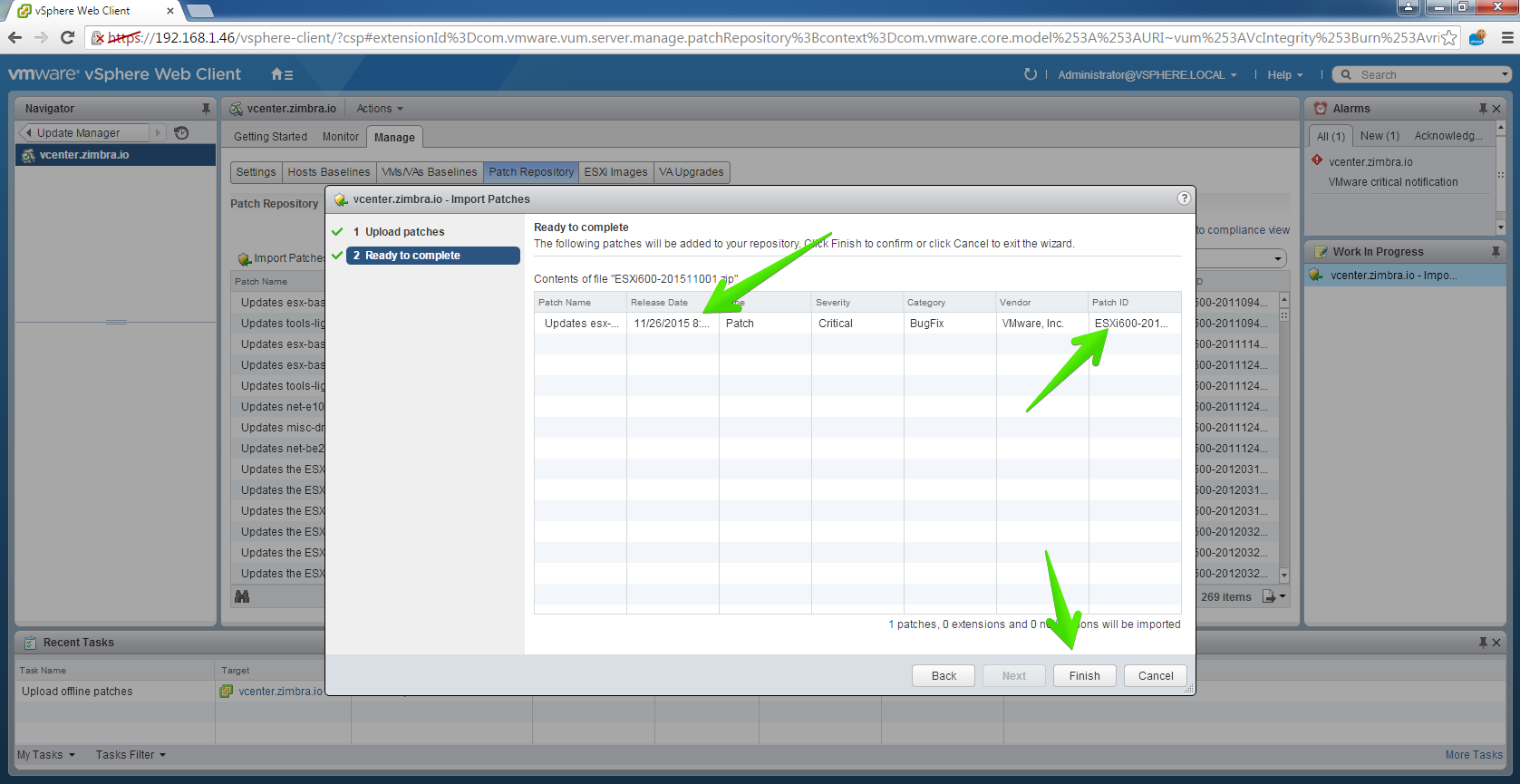1520x784 pixels.
Task: Click the patch list vertical scrollbar down arrow
Action: pos(1283,576)
